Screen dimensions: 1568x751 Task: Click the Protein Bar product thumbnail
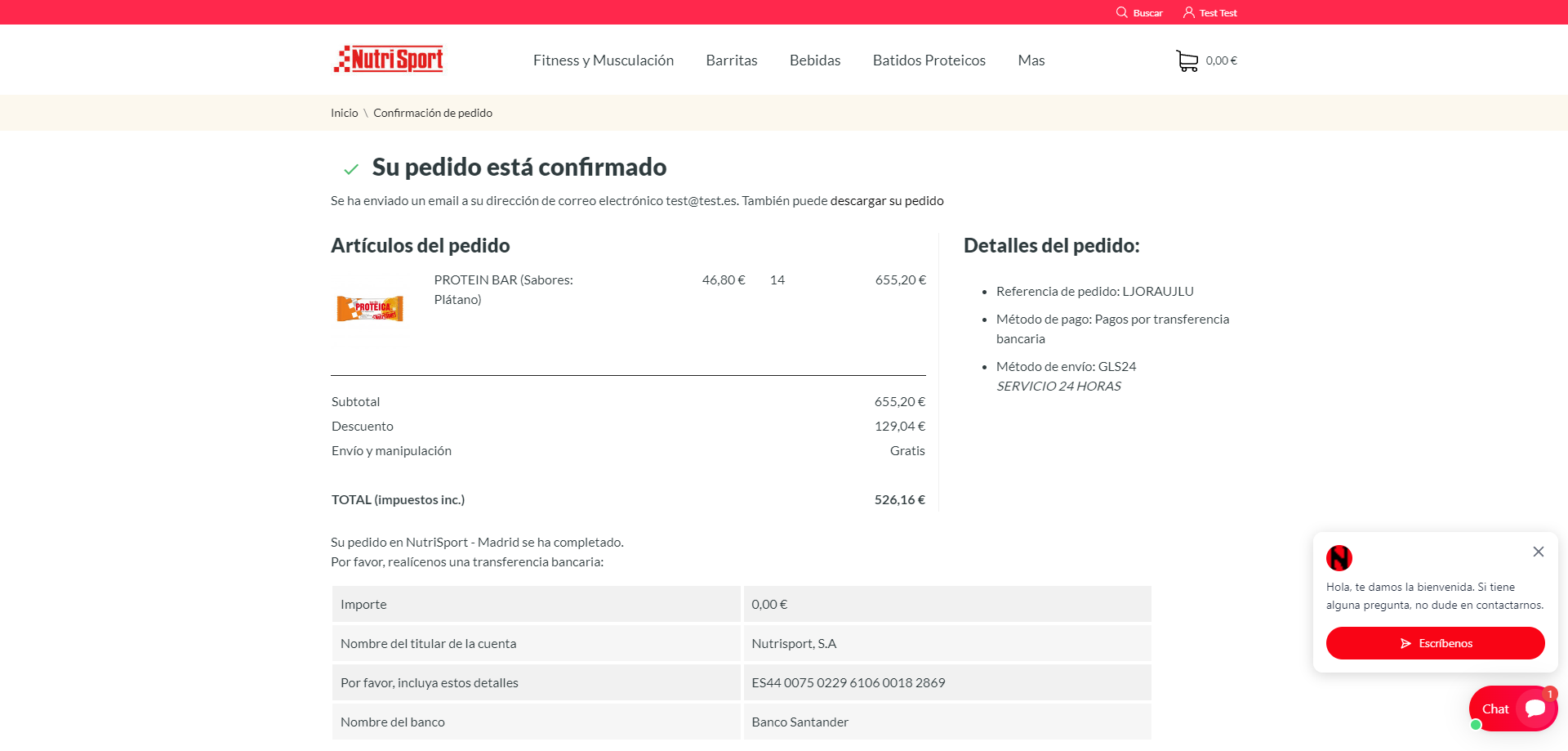370,308
